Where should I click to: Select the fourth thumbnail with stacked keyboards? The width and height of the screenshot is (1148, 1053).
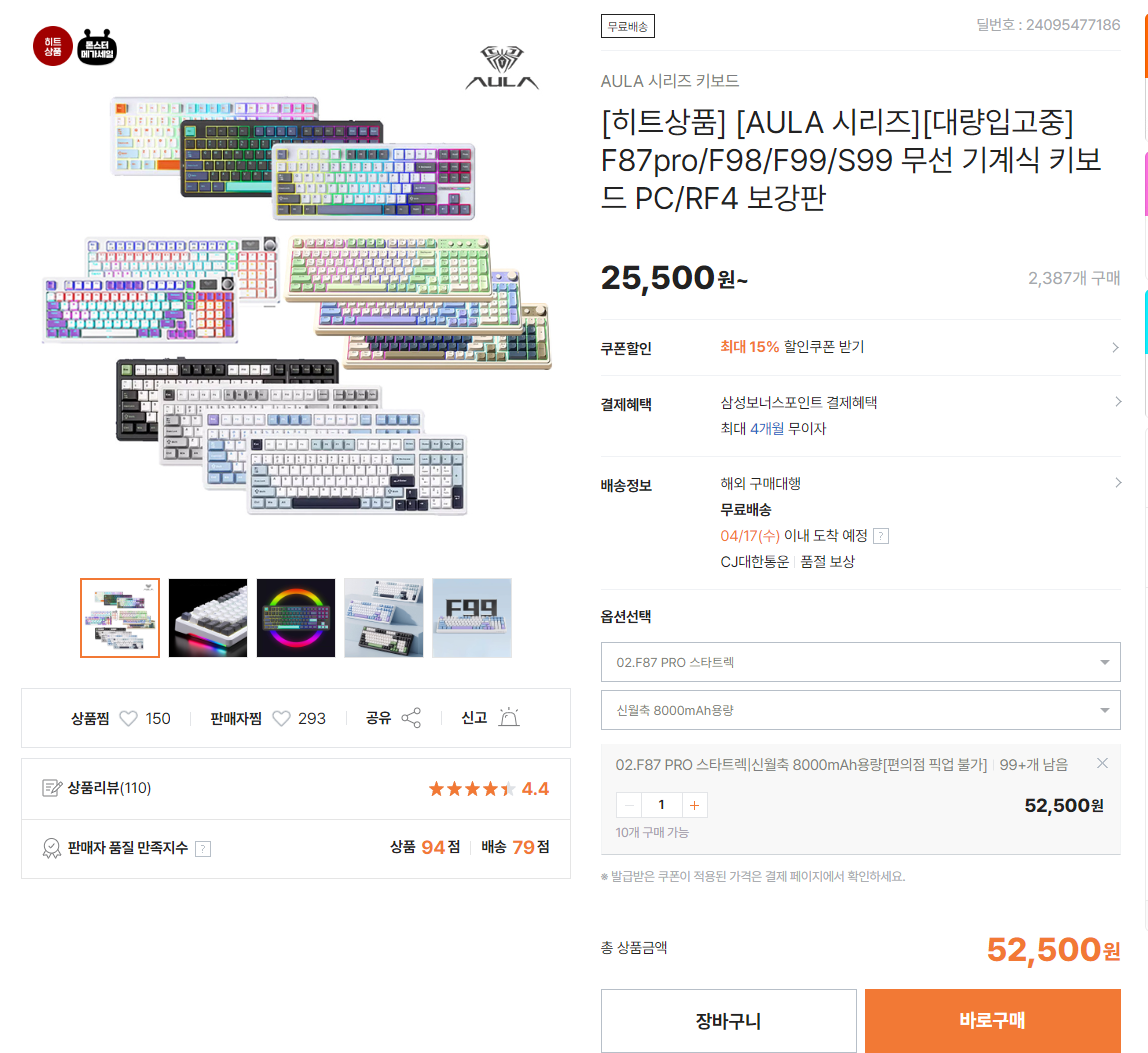[x=384, y=618]
